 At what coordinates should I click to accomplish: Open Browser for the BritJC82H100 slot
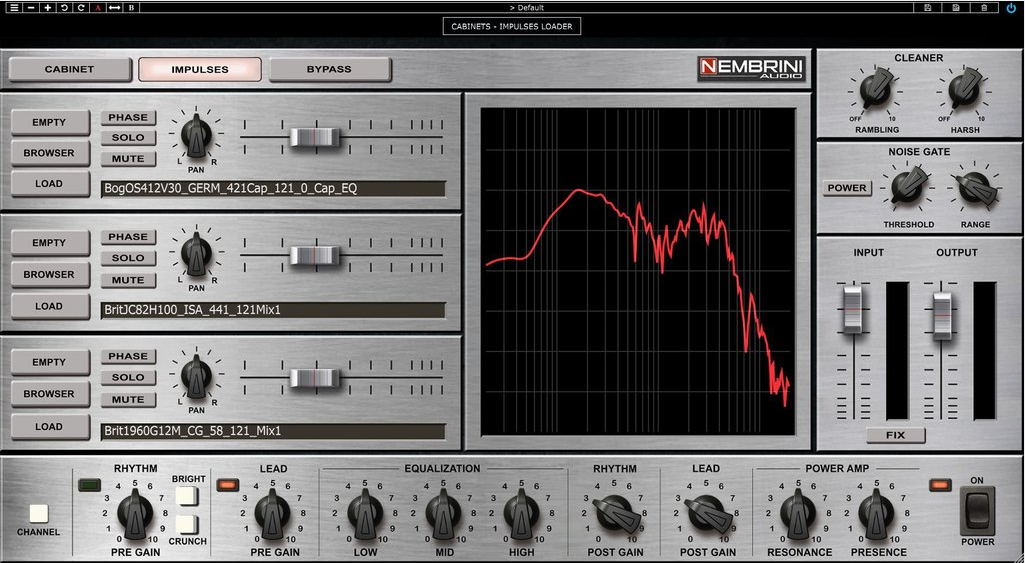pos(50,275)
